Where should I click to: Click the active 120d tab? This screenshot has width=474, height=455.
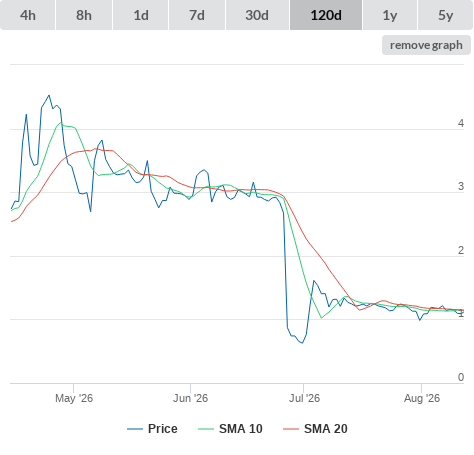[x=326, y=15]
